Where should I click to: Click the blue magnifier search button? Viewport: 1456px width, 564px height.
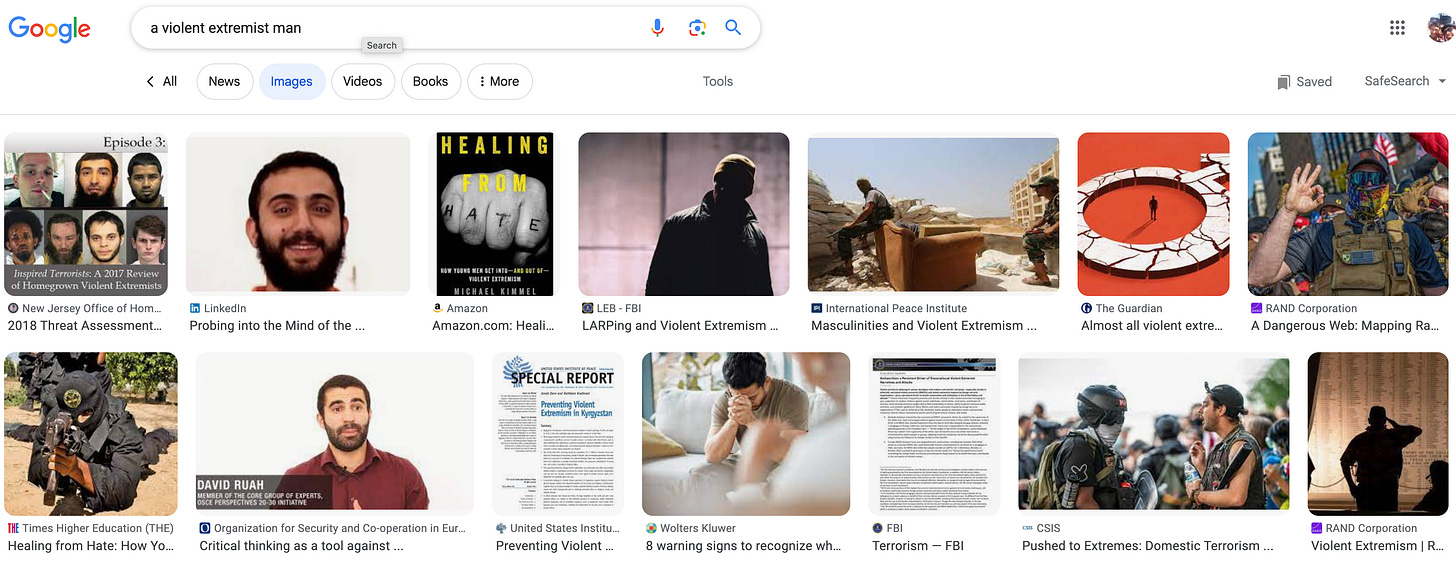click(x=733, y=28)
